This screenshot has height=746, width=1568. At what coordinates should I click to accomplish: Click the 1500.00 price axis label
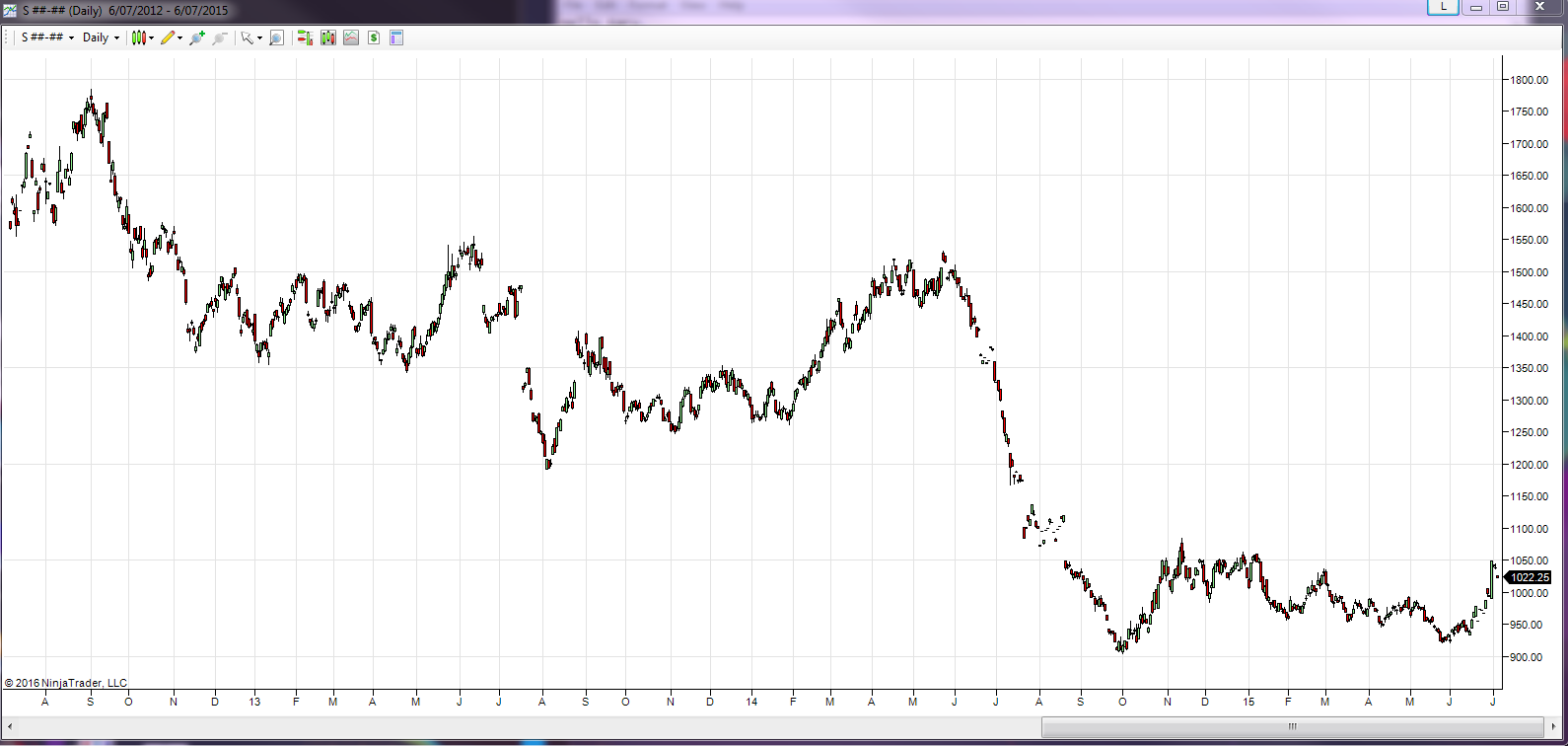1529,272
